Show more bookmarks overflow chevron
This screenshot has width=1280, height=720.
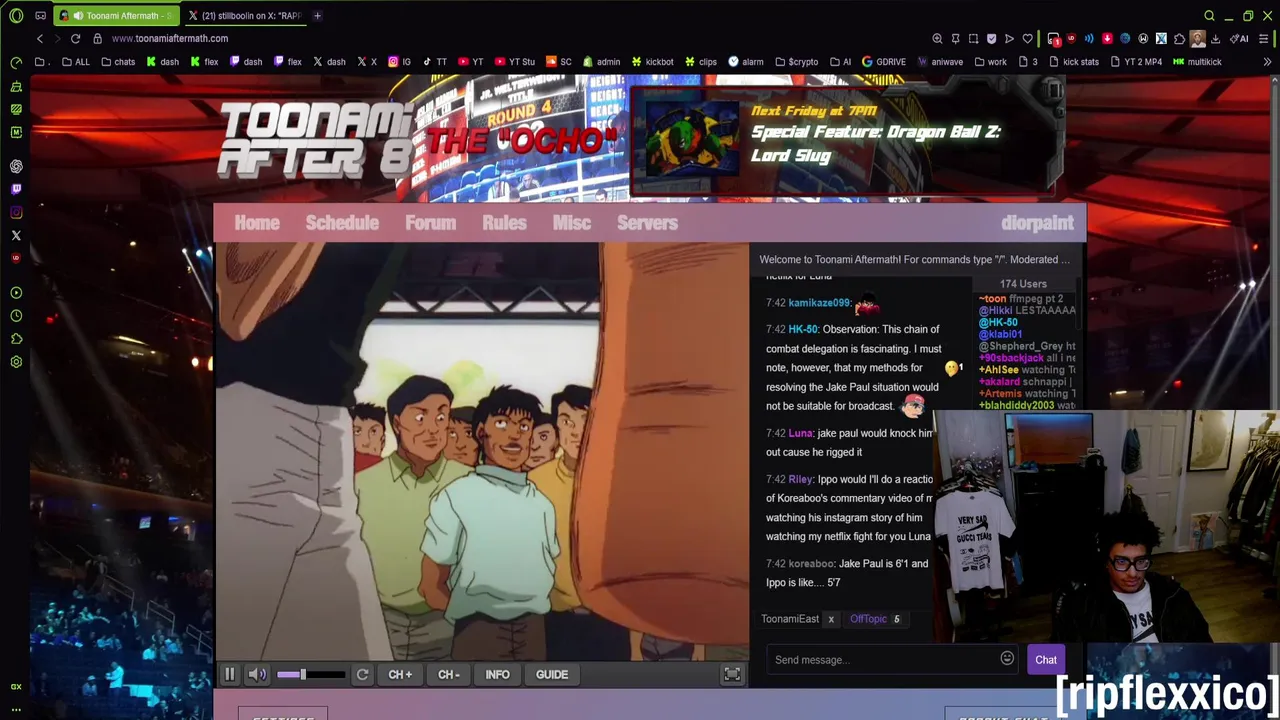point(1267,62)
